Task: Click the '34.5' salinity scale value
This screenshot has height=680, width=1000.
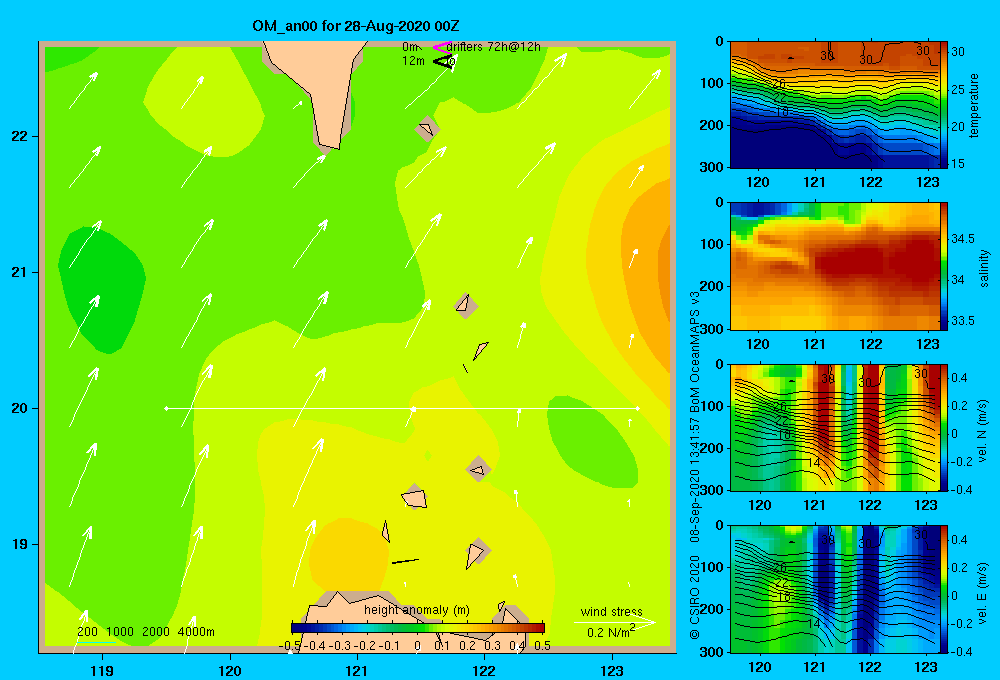Action: (962, 239)
